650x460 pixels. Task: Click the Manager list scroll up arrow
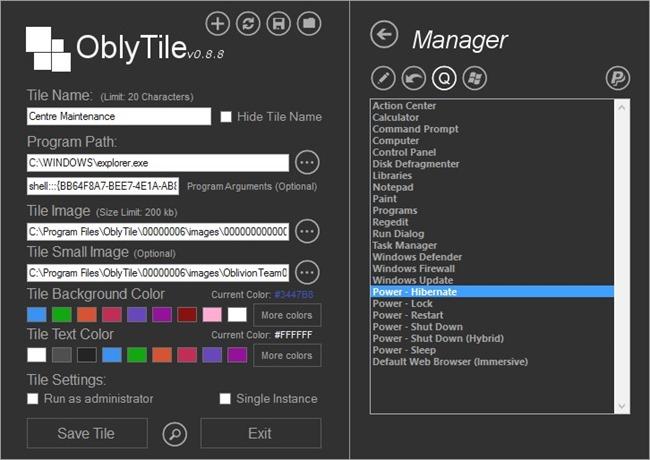621,107
